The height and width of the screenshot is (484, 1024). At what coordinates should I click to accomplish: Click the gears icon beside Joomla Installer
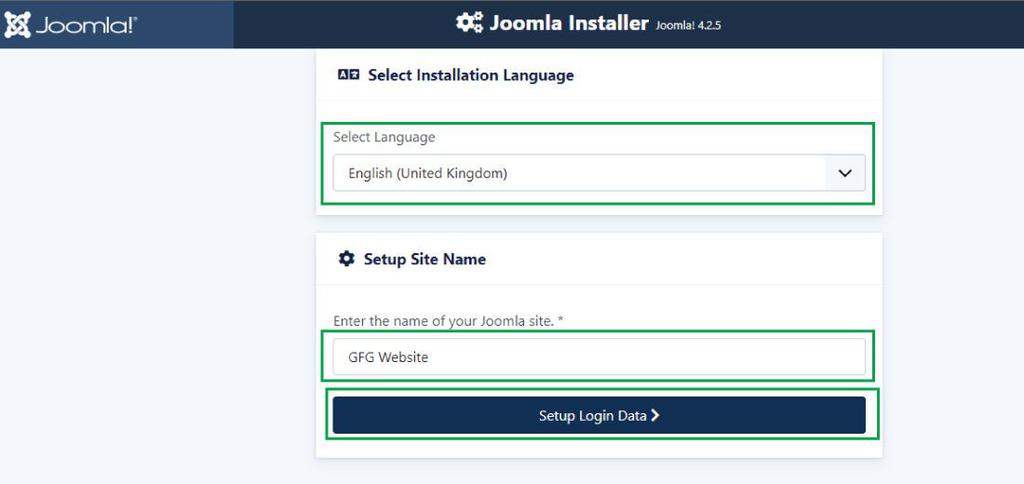point(470,23)
